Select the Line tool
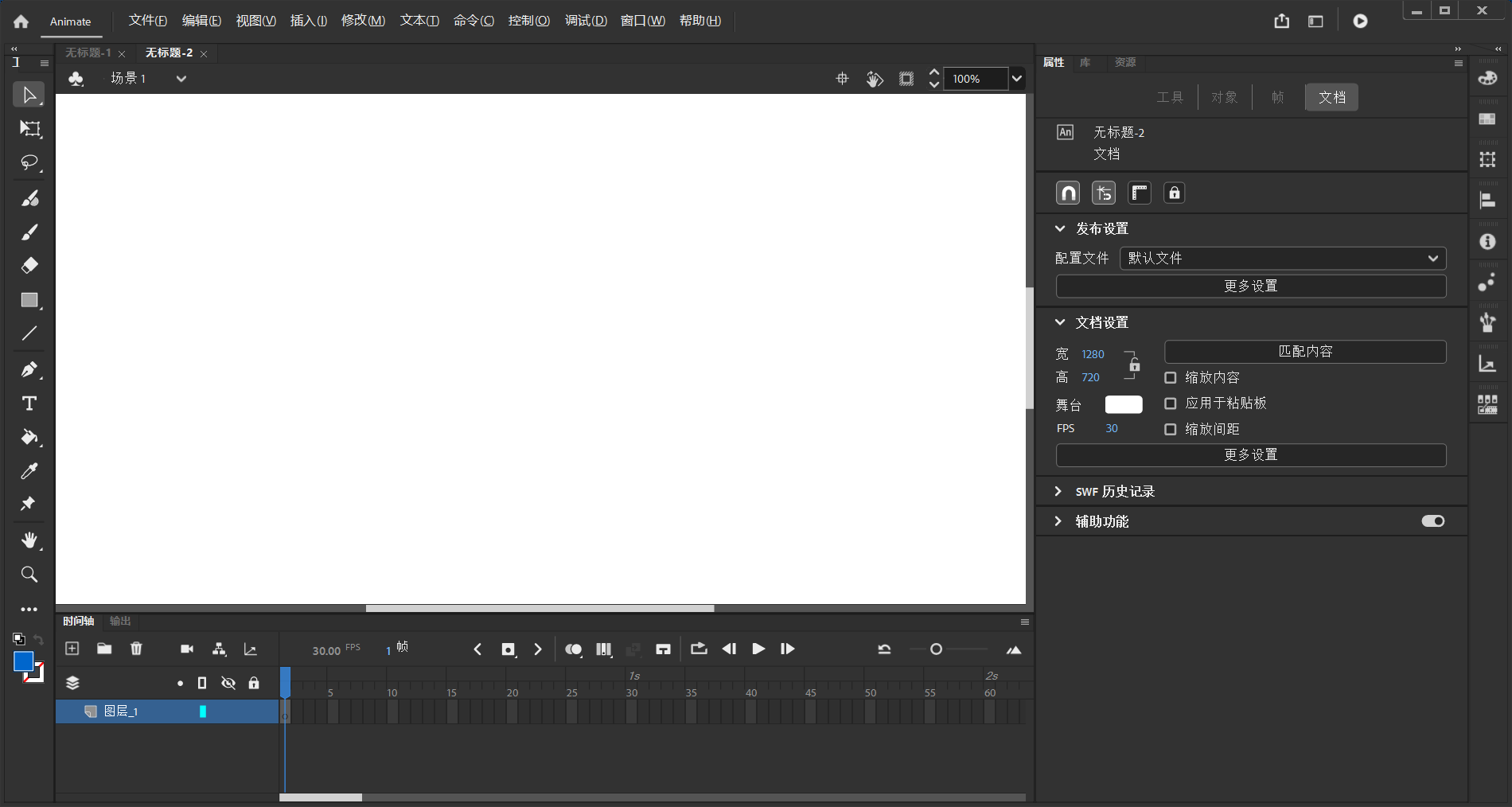1512x807 pixels. click(x=29, y=333)
